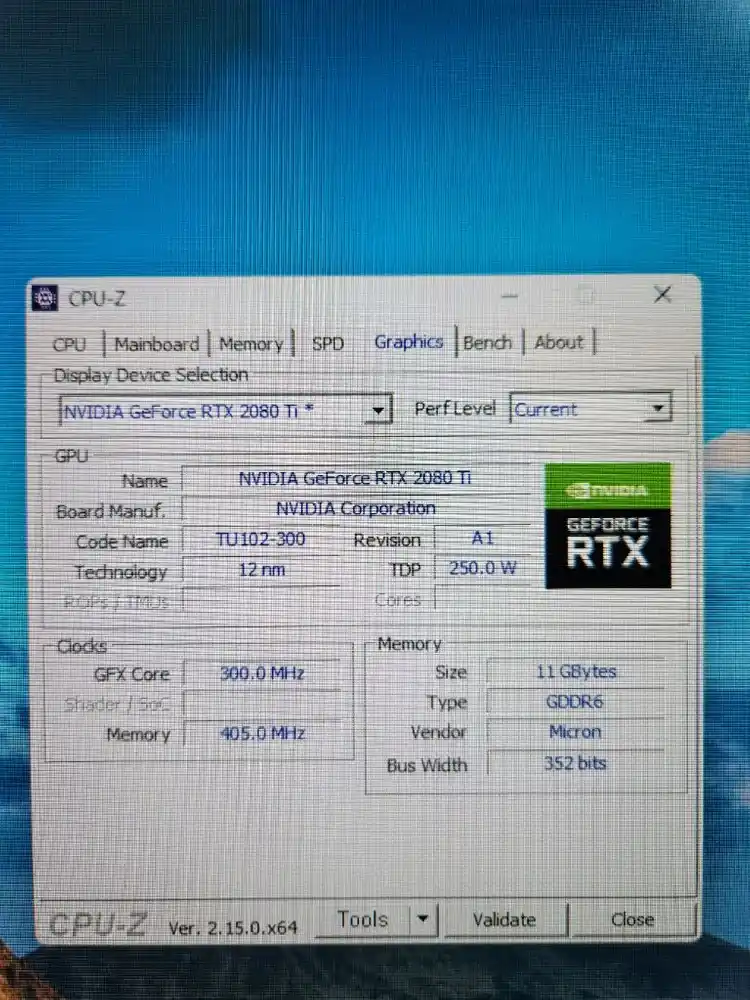Open the Display Device Selection dropdown arrow
This screenshot has height=1000, width=750.
pyautogui.click(x=378, y=409)
